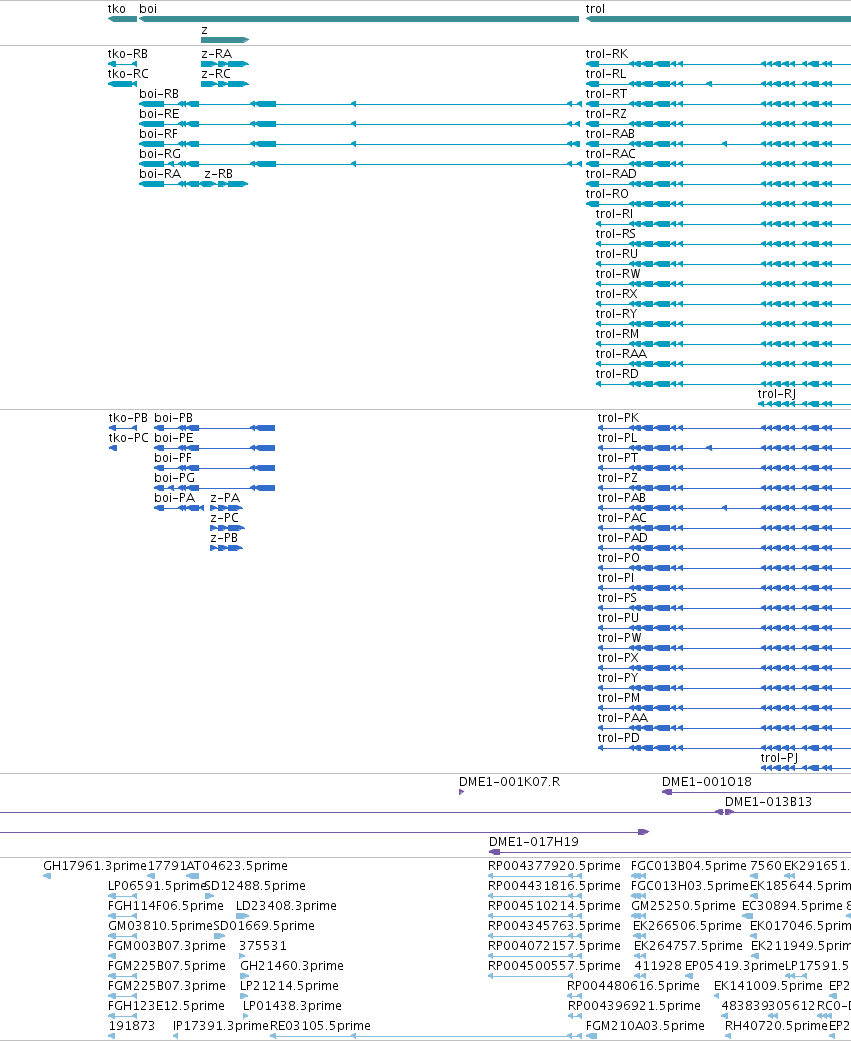Viewport: 851px width, 1041px height.
Task: Click trol-PD protein label
Action: [x=619, y=738]
